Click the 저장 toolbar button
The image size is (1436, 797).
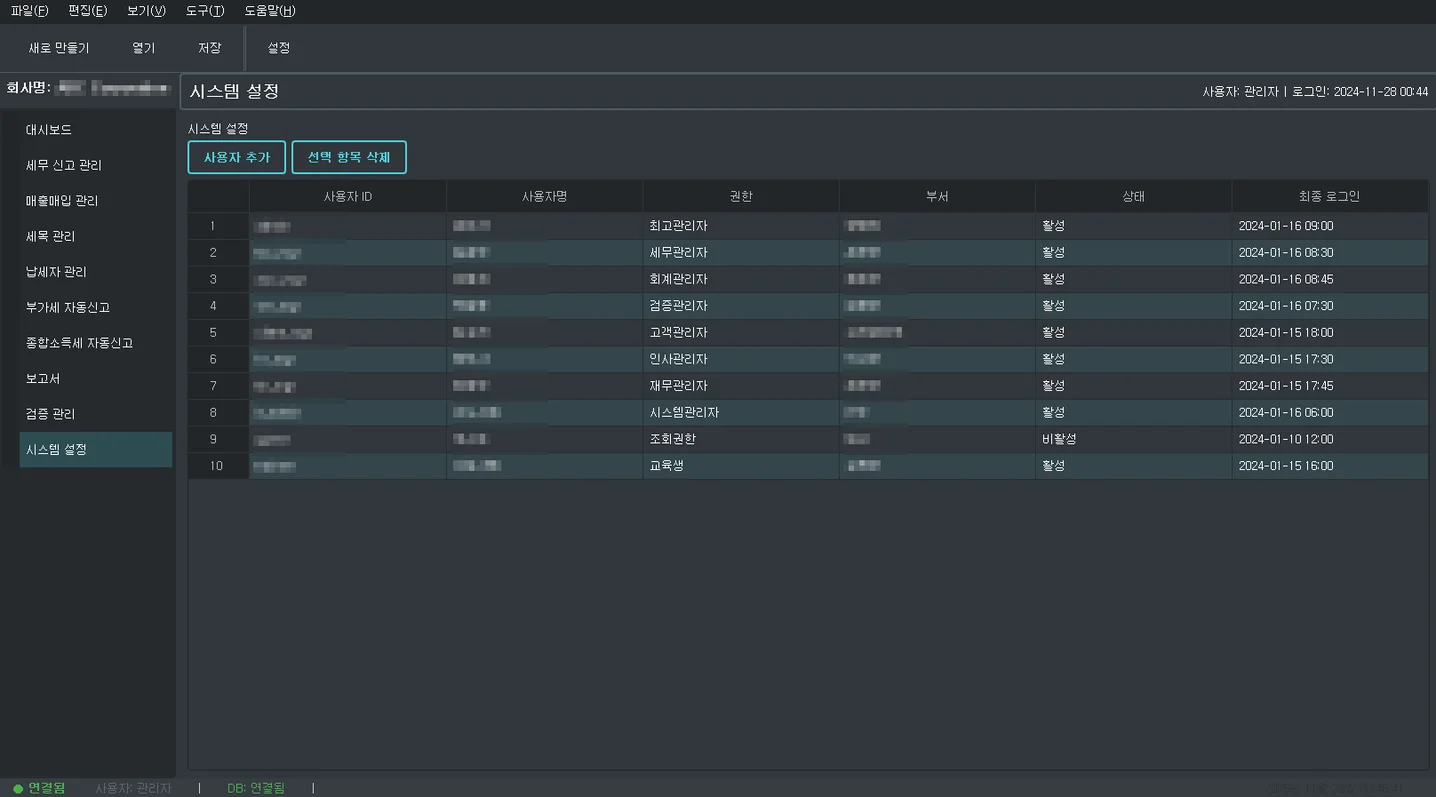(x=209, y=48)
